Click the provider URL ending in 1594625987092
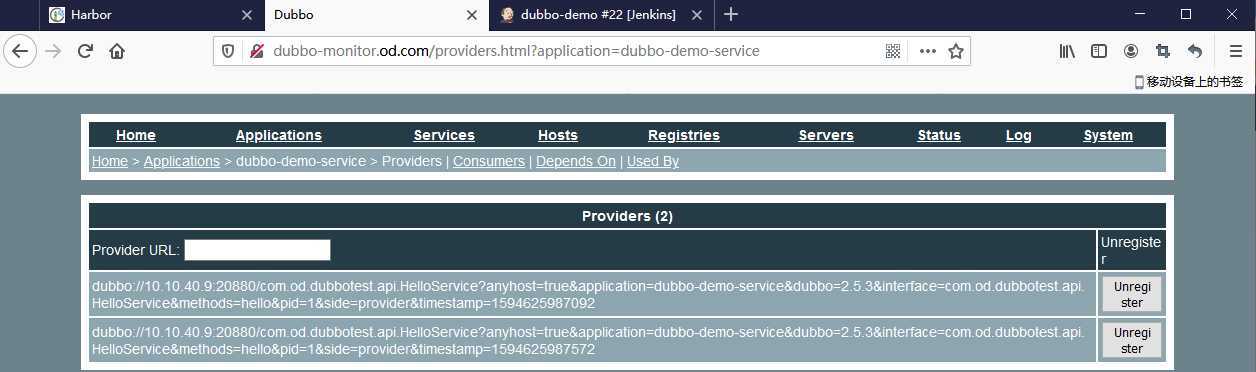The image size is (1256, 372). click(588, 295)
